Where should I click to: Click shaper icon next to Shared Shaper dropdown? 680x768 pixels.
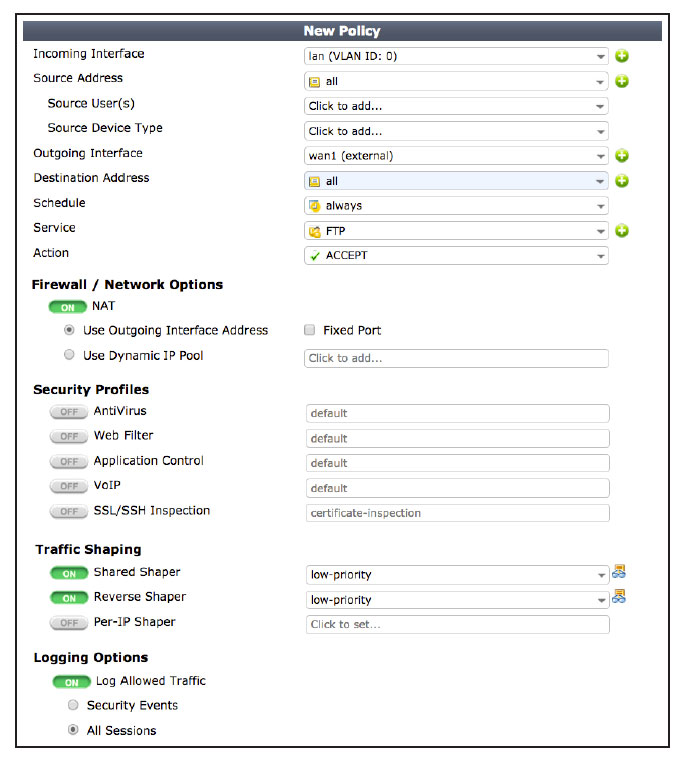point(619,572)
